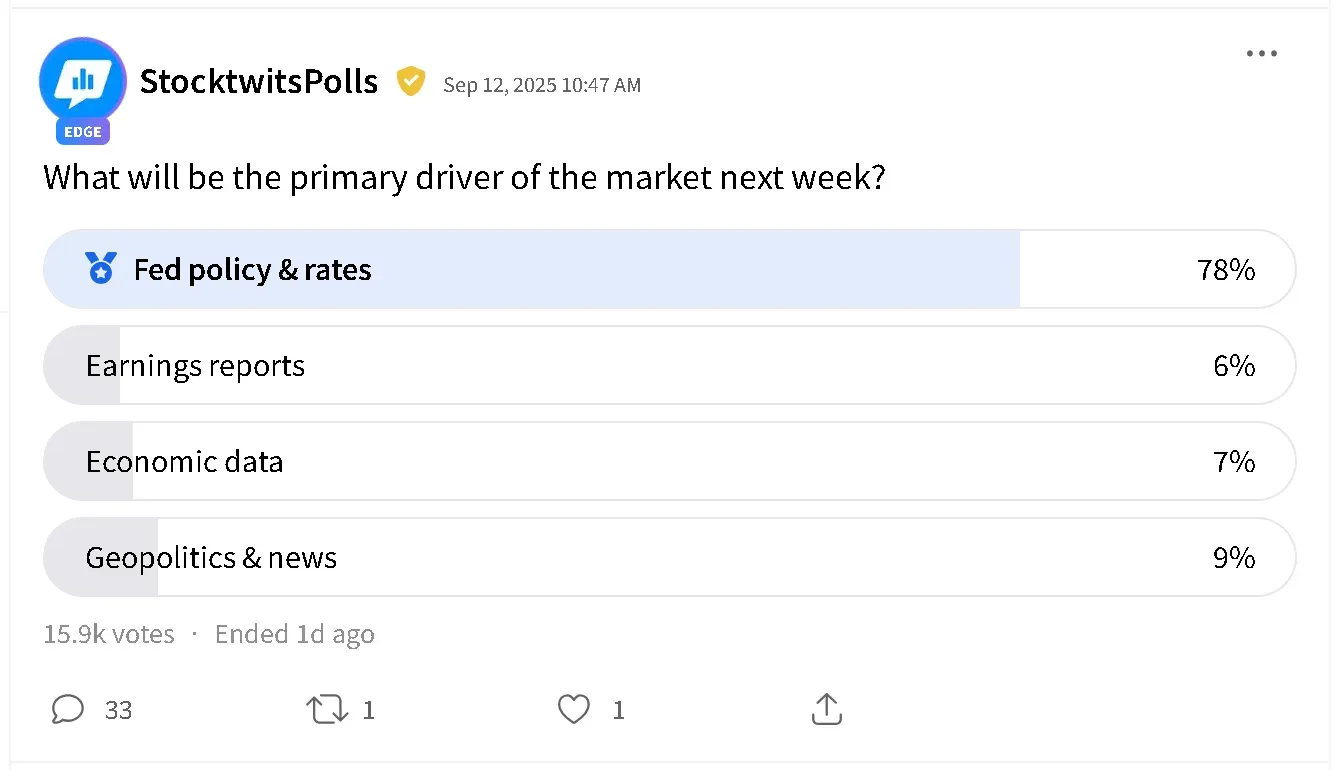Click the medal icon beside Fed policy

click(101, 269)
